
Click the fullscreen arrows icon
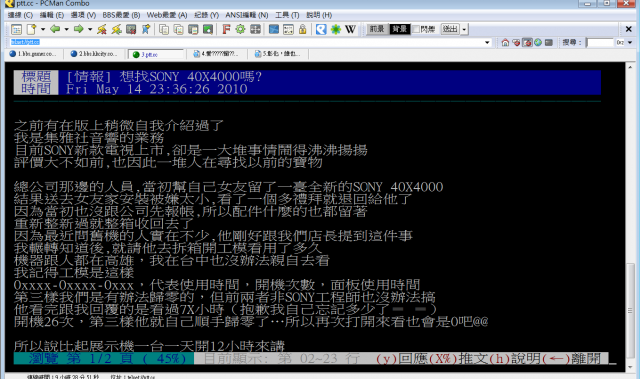tap(256, 29)
